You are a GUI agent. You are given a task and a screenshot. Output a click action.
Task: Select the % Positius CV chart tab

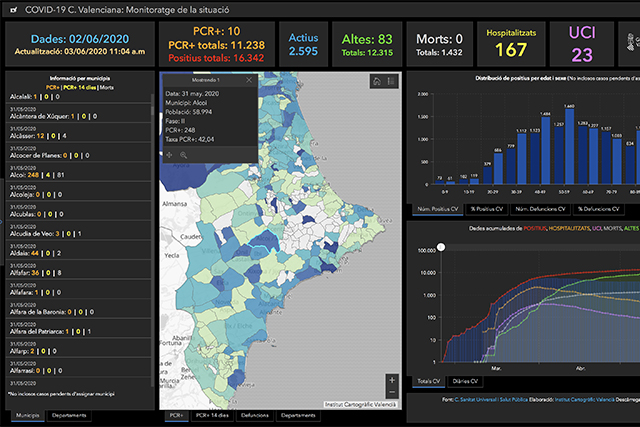pyautogui.click(x=487, y=209)
